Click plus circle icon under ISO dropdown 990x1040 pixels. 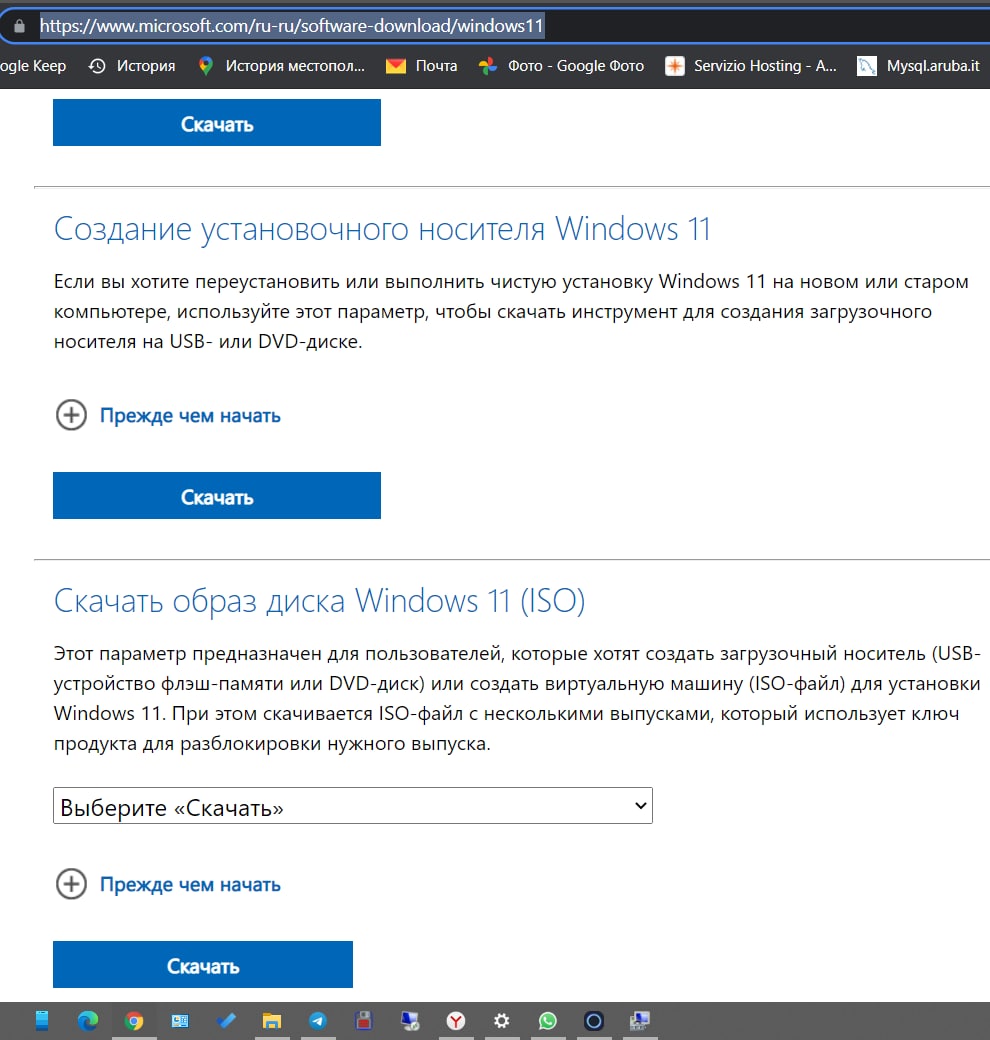point(71,884)
